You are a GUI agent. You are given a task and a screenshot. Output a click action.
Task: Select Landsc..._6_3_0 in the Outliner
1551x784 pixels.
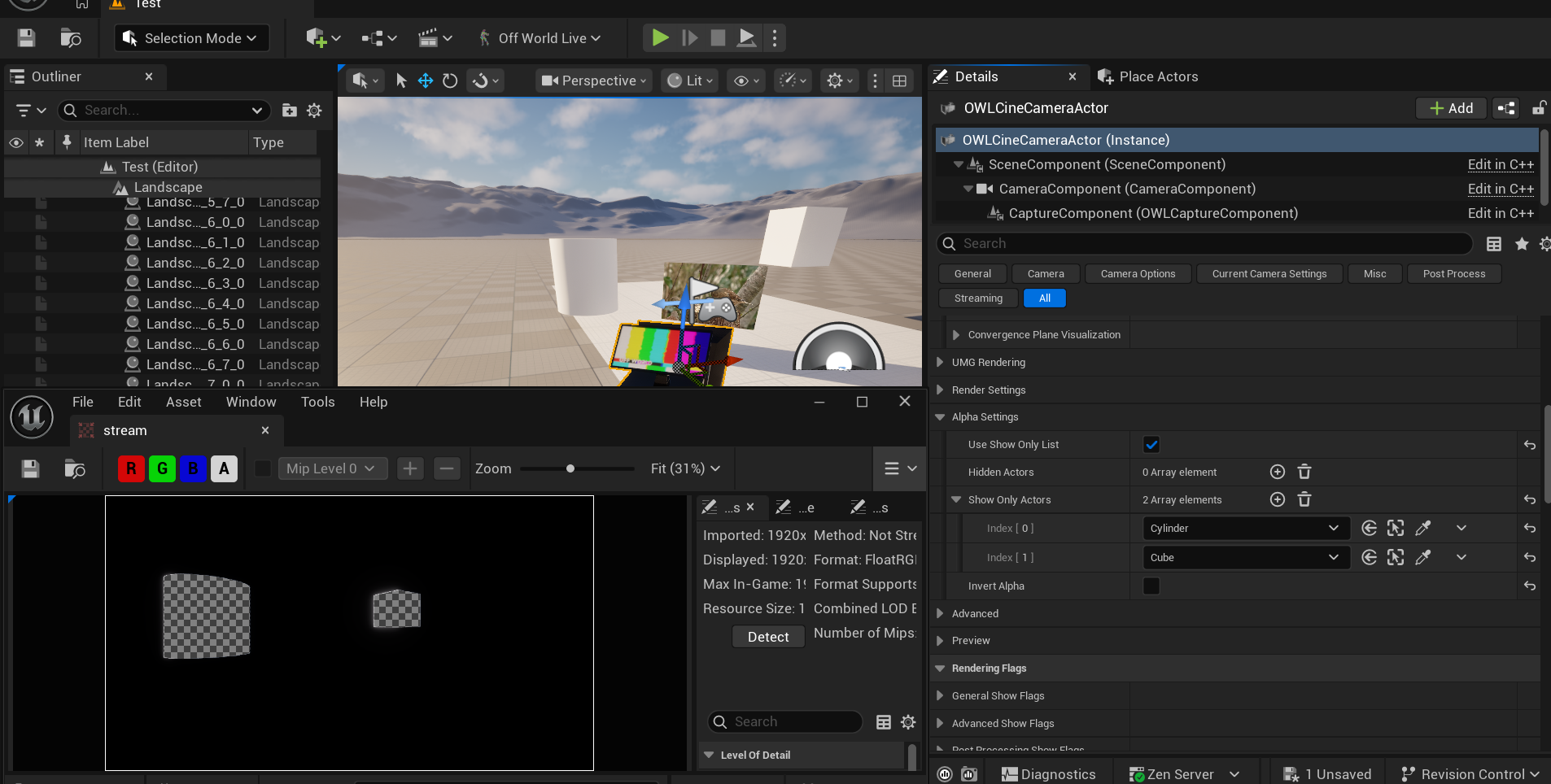(195, 284)
